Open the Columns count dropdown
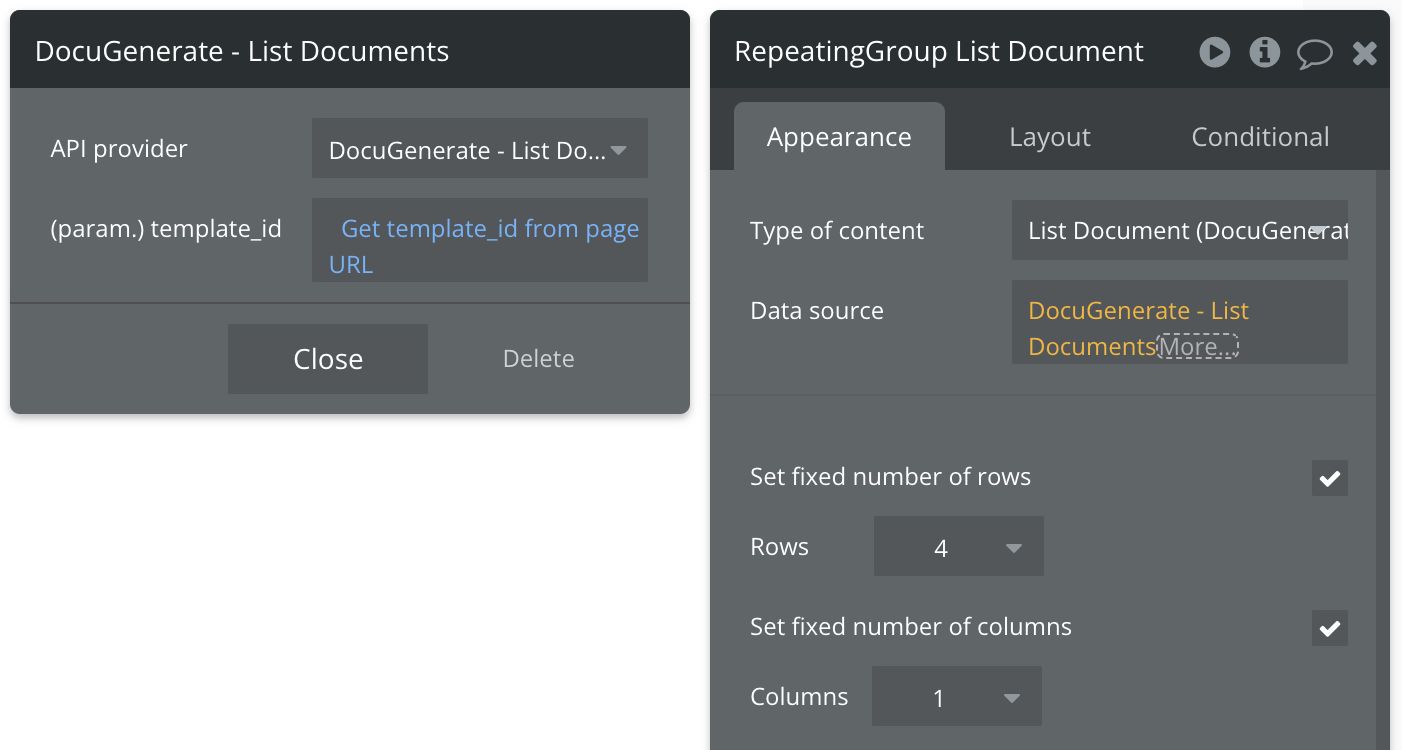1402x750 pixels. click(x=957, y=696)
